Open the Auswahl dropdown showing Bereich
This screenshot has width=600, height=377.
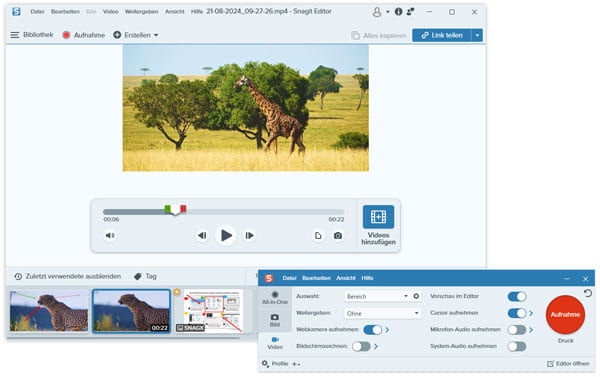pyautogui.click(x=377, y=296)
